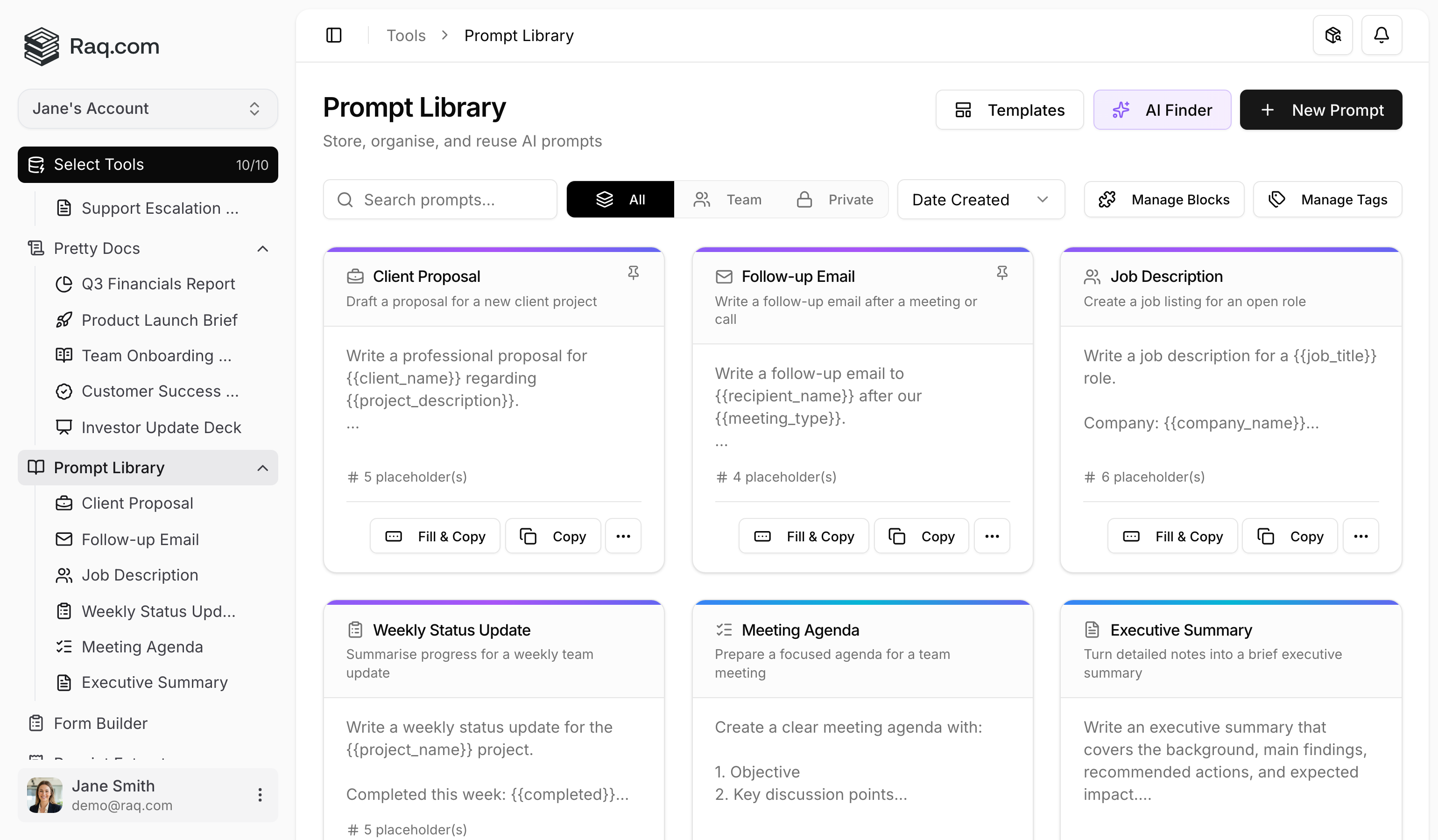1438x840 pixels.
Task: Open Jane's Account switcher
Action: point(148,108)
